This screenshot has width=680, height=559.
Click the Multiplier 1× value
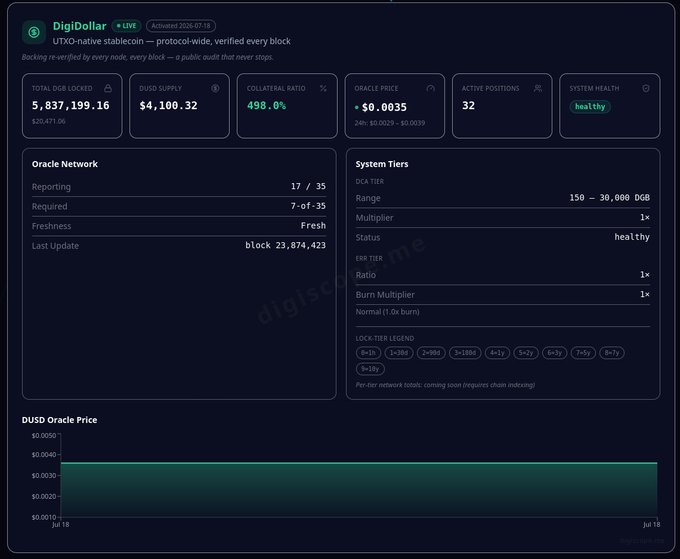pyautogui.click(x=645, y=217)
